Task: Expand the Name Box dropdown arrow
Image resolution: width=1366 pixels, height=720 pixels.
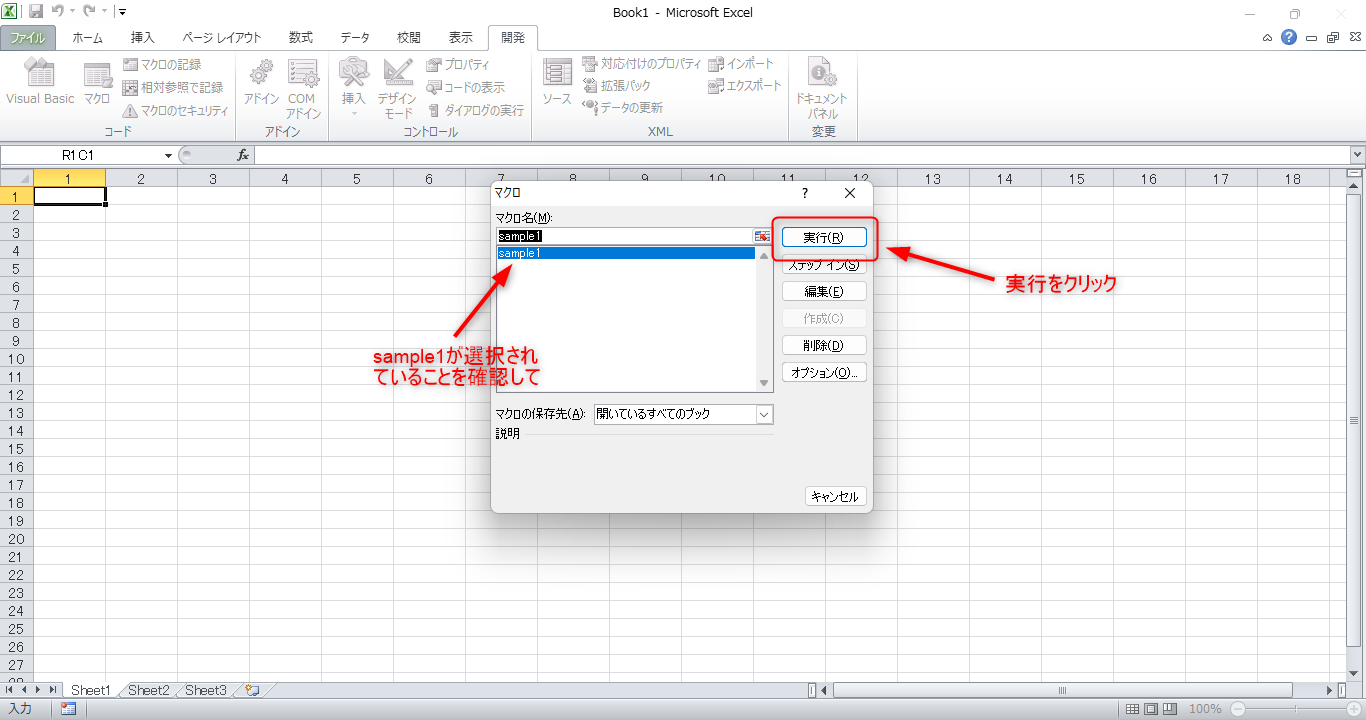Action: [x=168, y=156]
